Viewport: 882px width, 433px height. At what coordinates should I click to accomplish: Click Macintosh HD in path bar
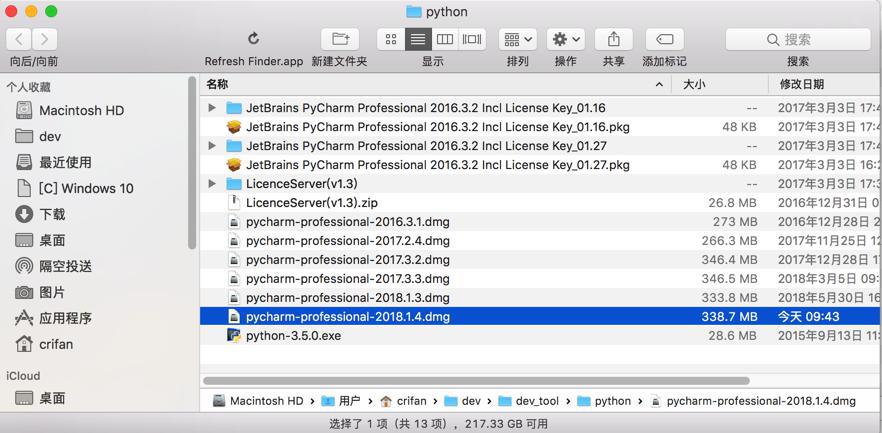tap(258, 401)
